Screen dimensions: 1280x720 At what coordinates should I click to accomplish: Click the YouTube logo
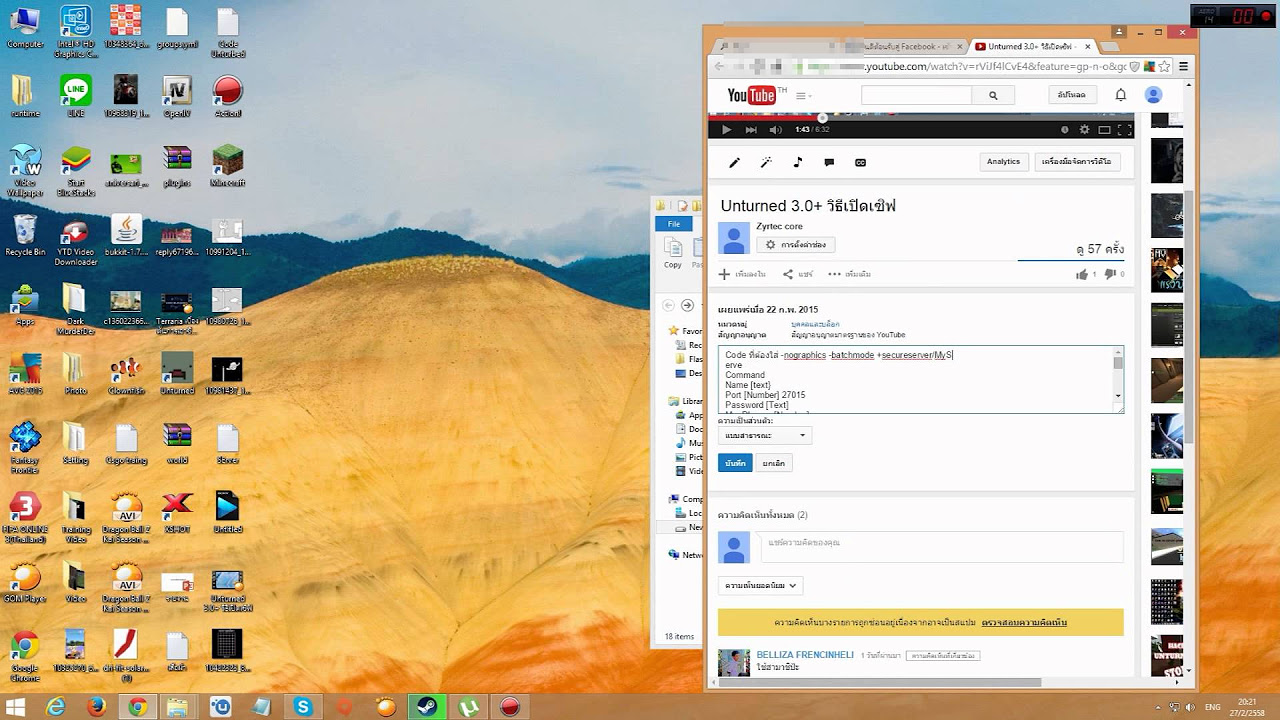click(x=752, y=95)
